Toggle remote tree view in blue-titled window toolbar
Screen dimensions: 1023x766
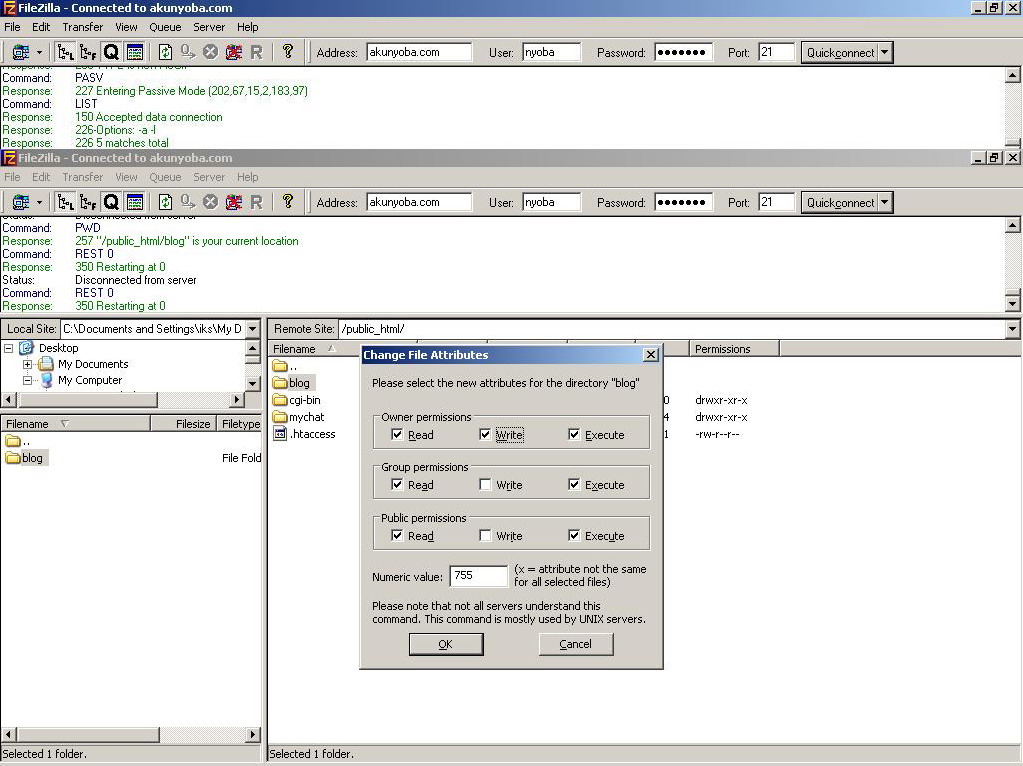(x=88, y=52)
